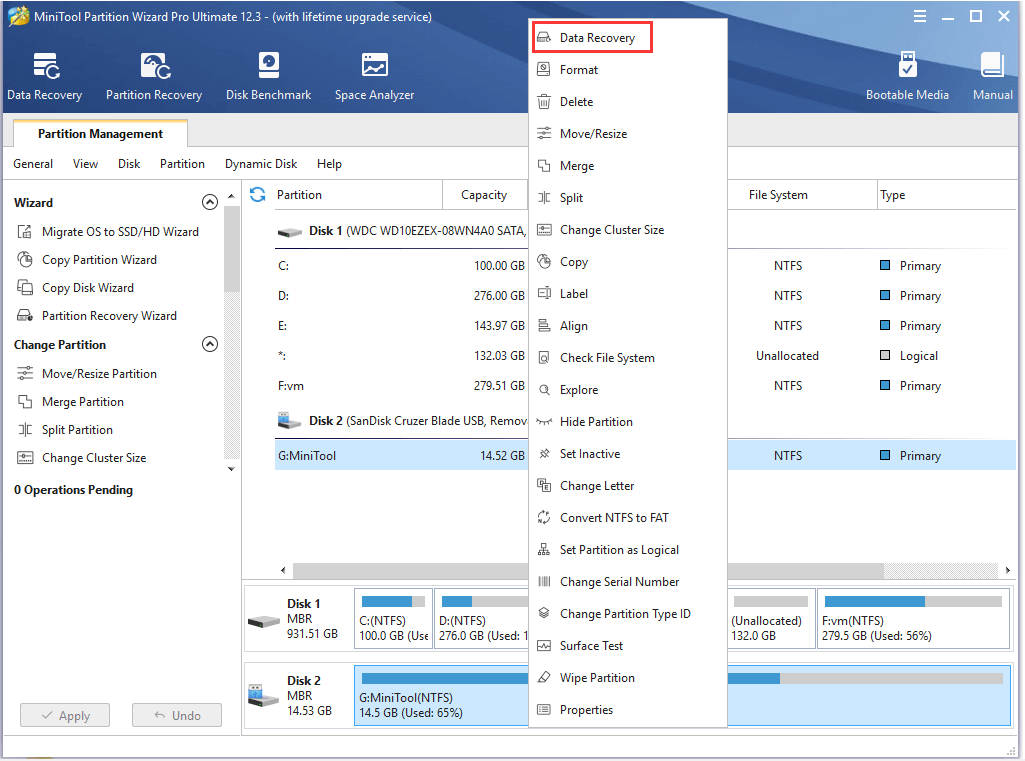Image resolution: width=1025 pixels, height=761 pixels.
Task: Select the C:(NTFS) block in the disk map
Action: click(x=393, y=618)
